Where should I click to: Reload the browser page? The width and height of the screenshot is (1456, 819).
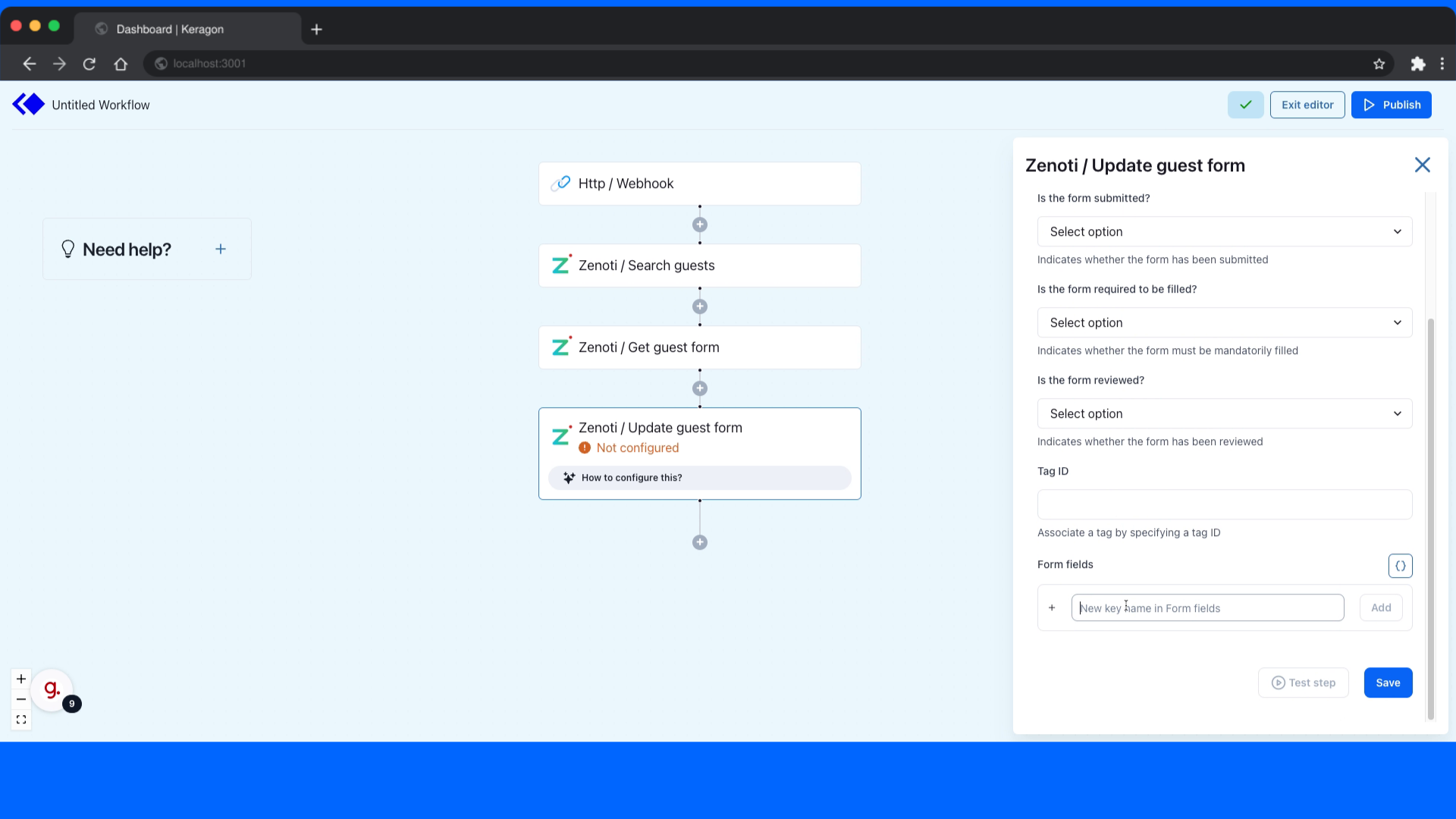[89, 64]
